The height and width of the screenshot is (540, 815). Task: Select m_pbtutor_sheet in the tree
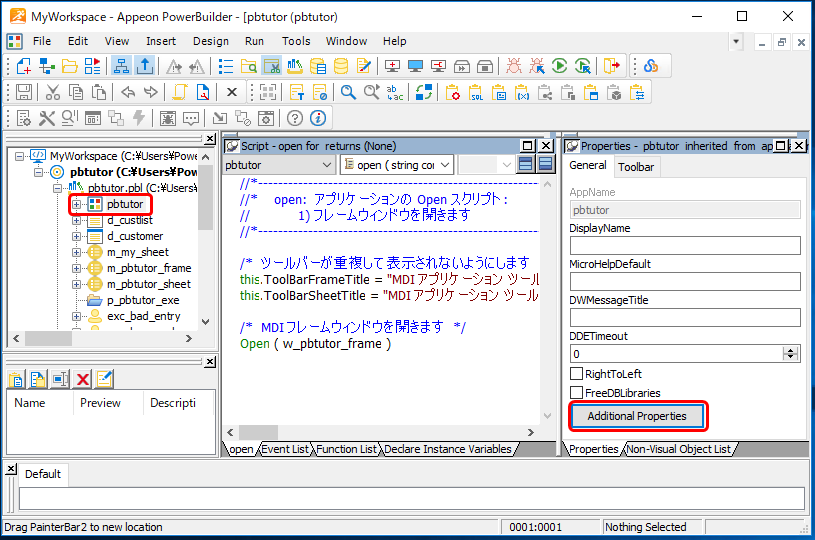coord(149,284)
